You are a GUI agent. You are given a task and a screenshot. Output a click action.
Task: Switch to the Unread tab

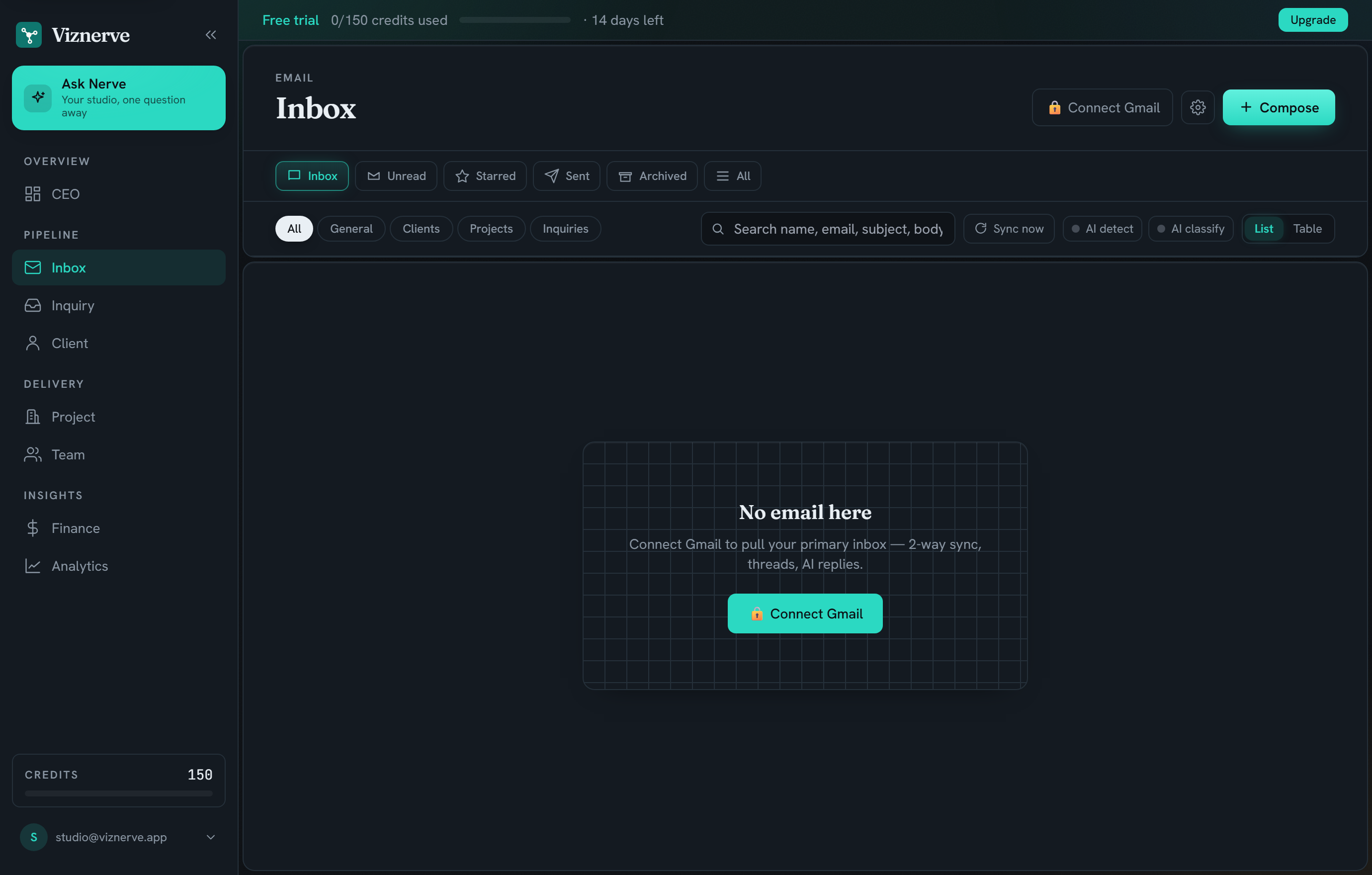coord(396,176)
